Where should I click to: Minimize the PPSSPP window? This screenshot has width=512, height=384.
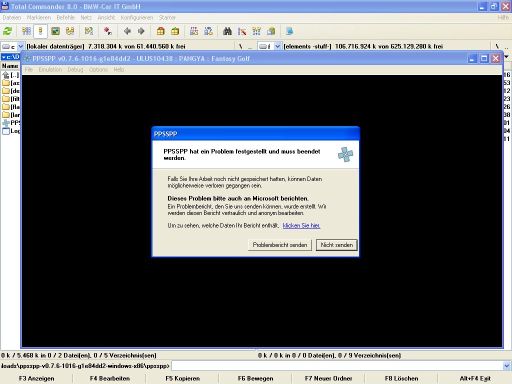(x=472, y=59)
